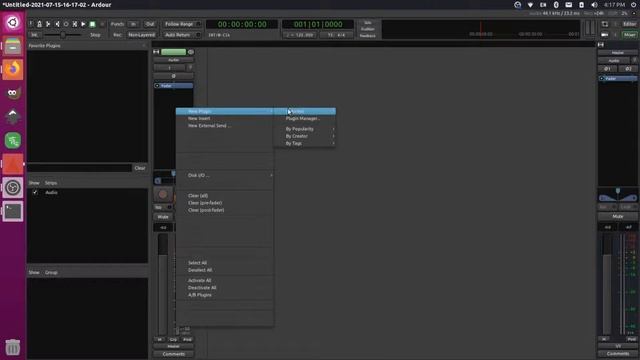The height and width of the screenshot is (360, 640).
Task: Select the Fader processor in Audio strip
Action: pos(173,86)
